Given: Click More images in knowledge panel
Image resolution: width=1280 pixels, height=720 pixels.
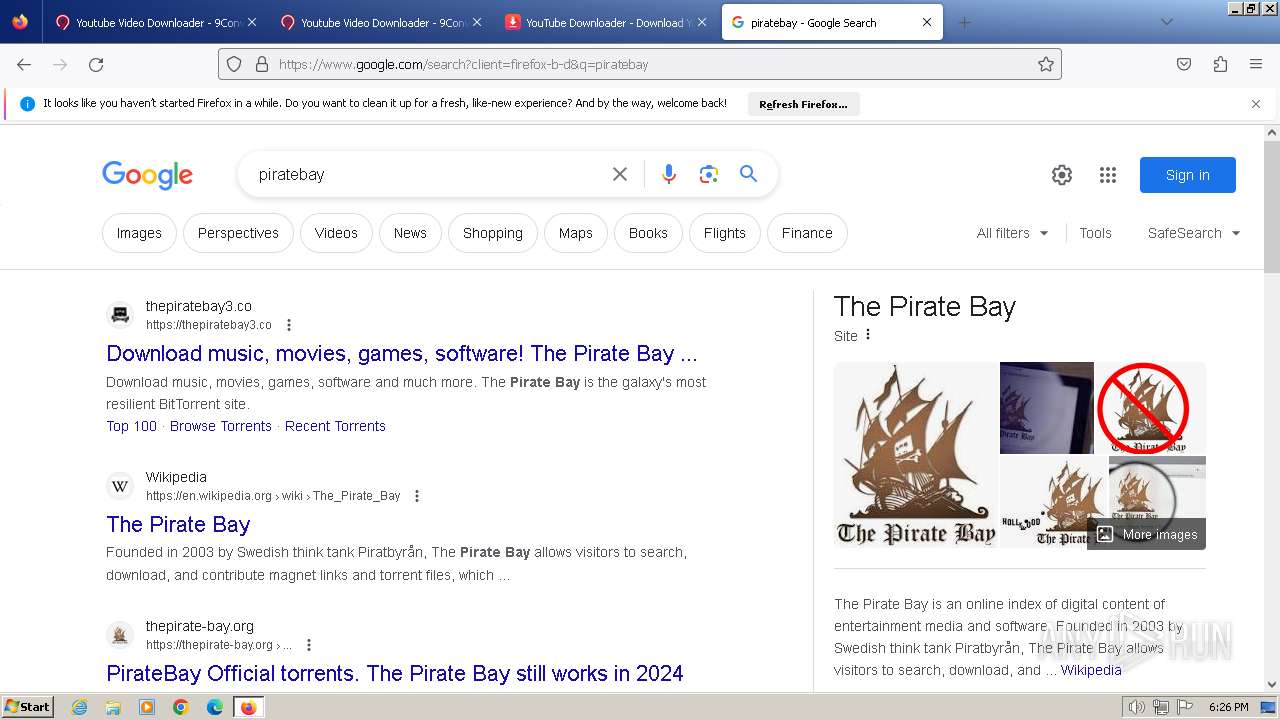Looking at the screenshot, I should click(x=1147, y=534).
